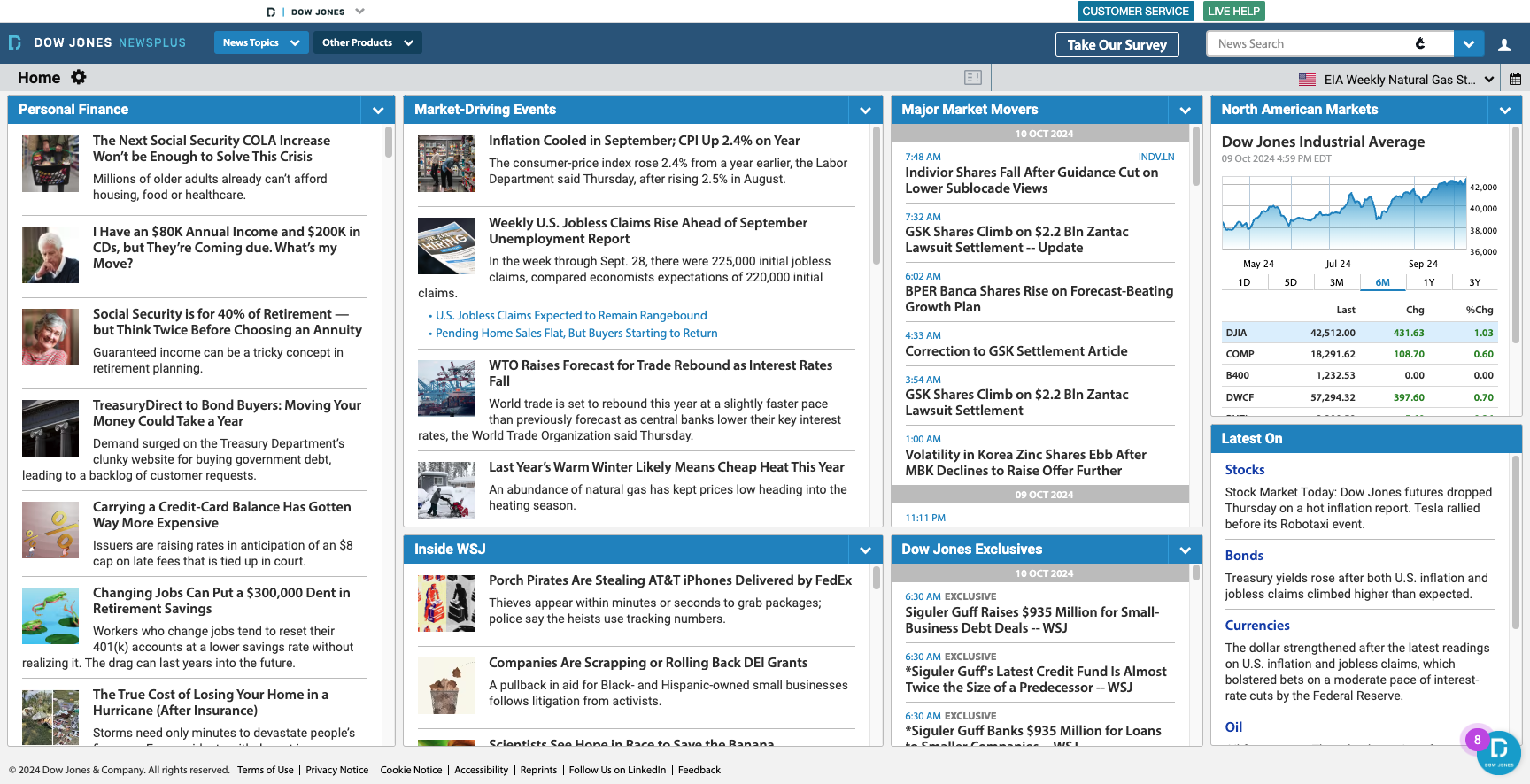Click the Changing Jobs frog thumbnail
Viewport: 1530px width, 784px height.
pos(50,616)
